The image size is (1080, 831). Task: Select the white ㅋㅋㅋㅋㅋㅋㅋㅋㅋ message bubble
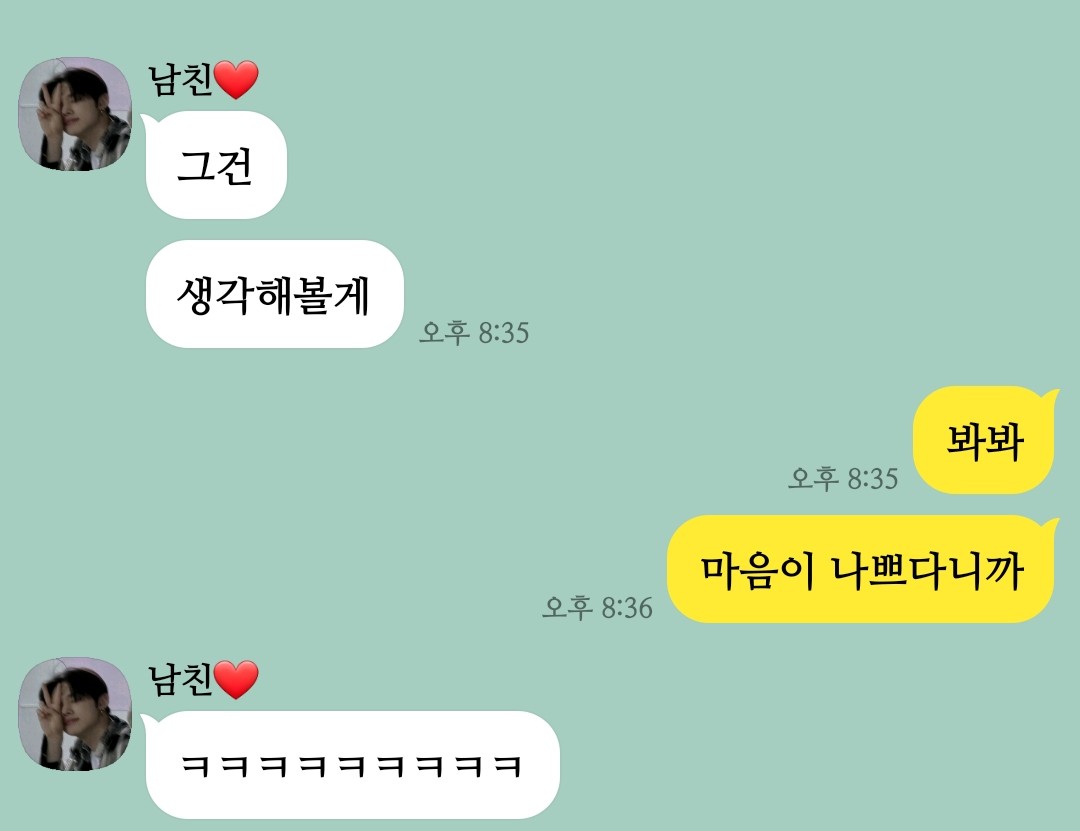353,766
